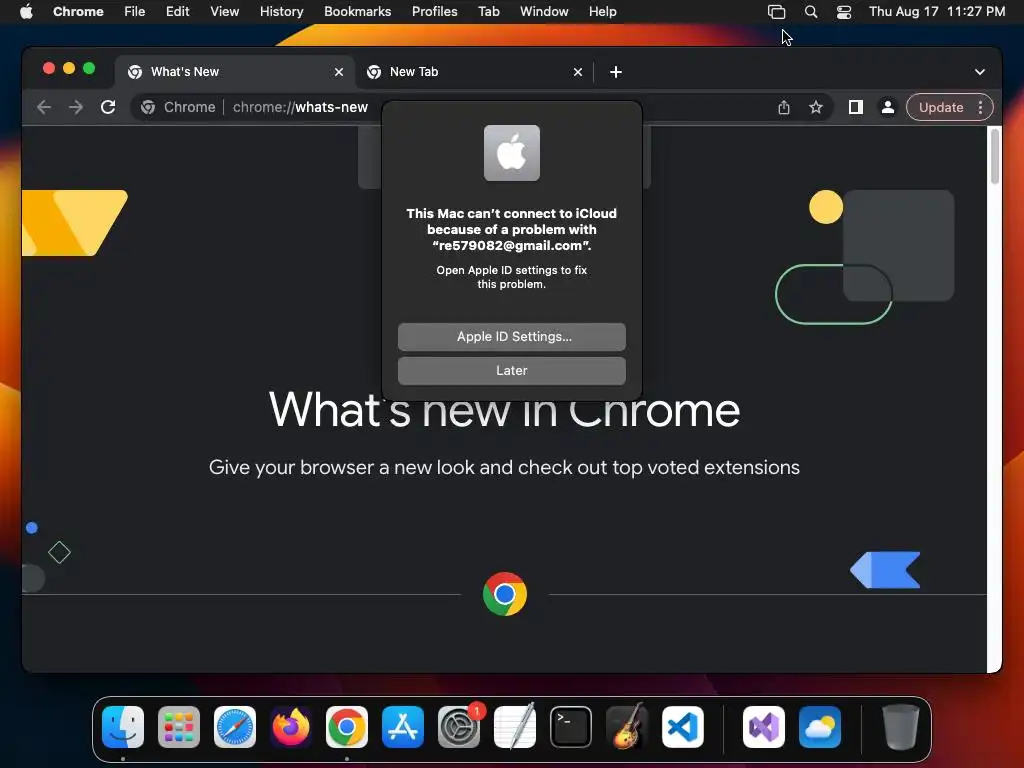Open the Edit menu

click(x=178, y=12)
